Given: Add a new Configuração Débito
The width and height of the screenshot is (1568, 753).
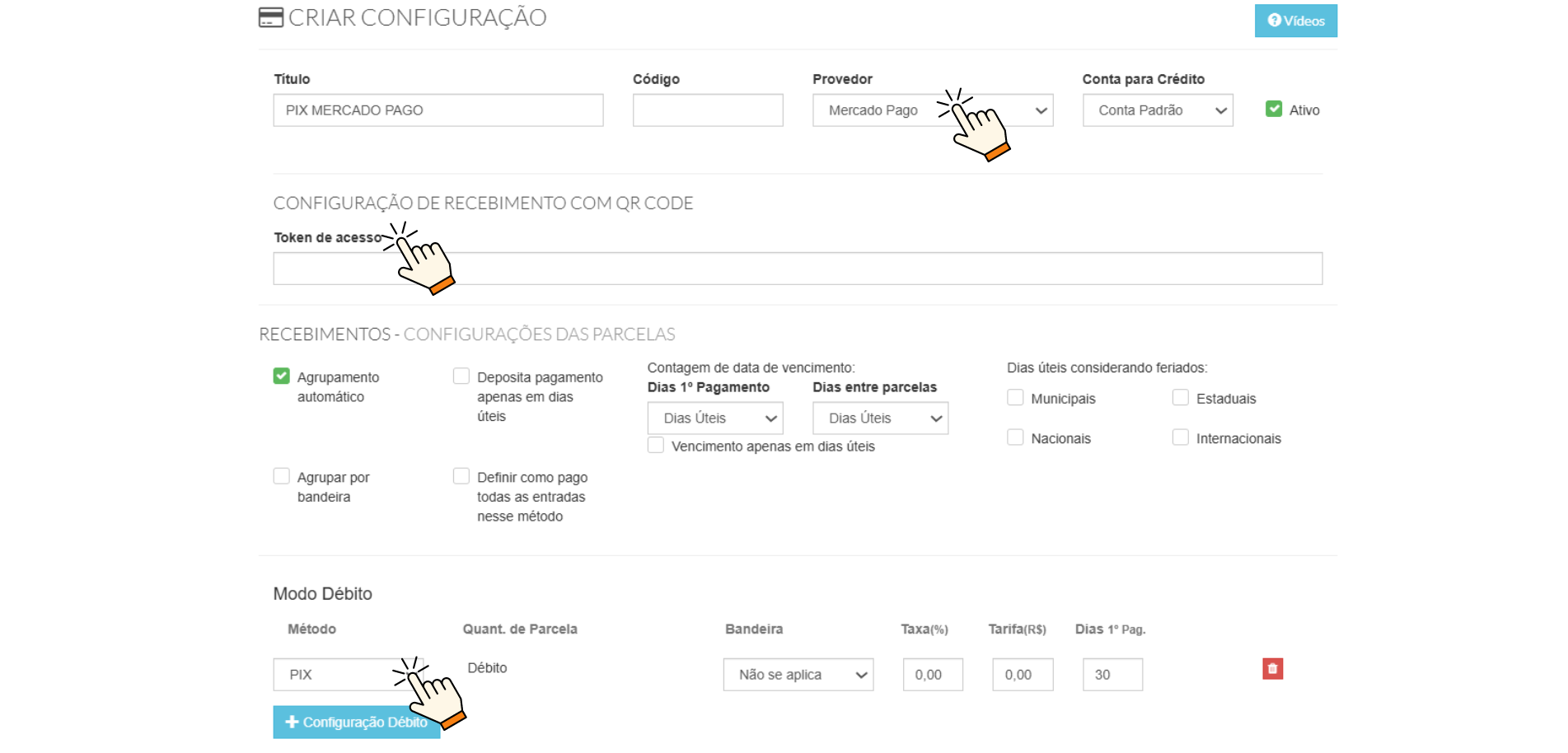Looking at the screenshot, I should [x=356, y=723].
